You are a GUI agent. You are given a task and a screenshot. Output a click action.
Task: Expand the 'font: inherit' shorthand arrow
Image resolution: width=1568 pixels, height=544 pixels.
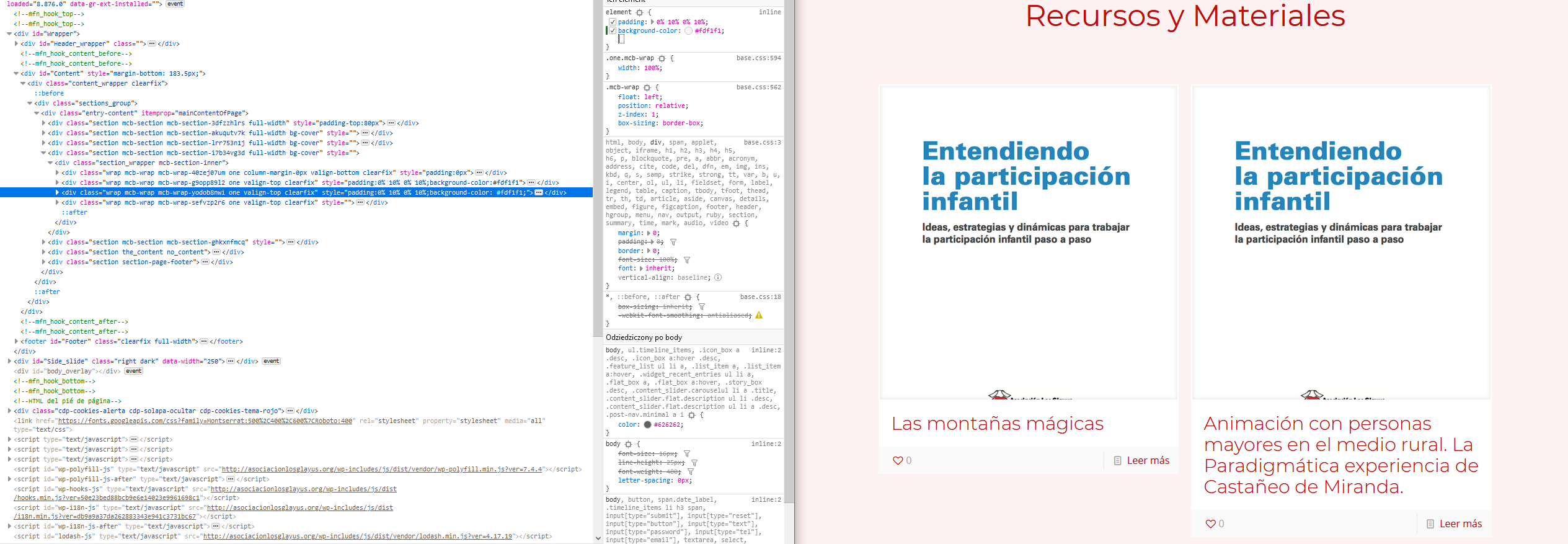[641, 269]
